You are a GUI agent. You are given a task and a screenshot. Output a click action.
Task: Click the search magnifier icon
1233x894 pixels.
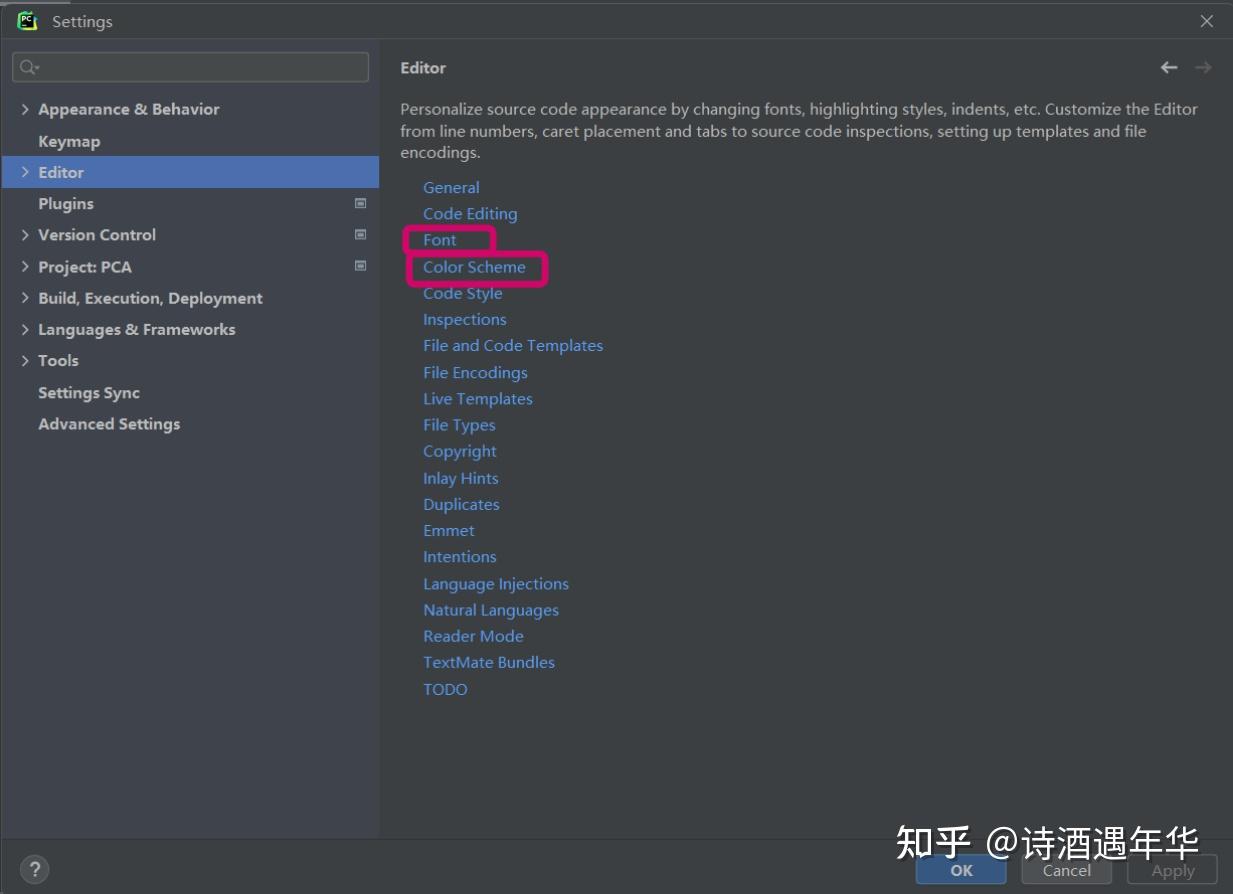28,67
